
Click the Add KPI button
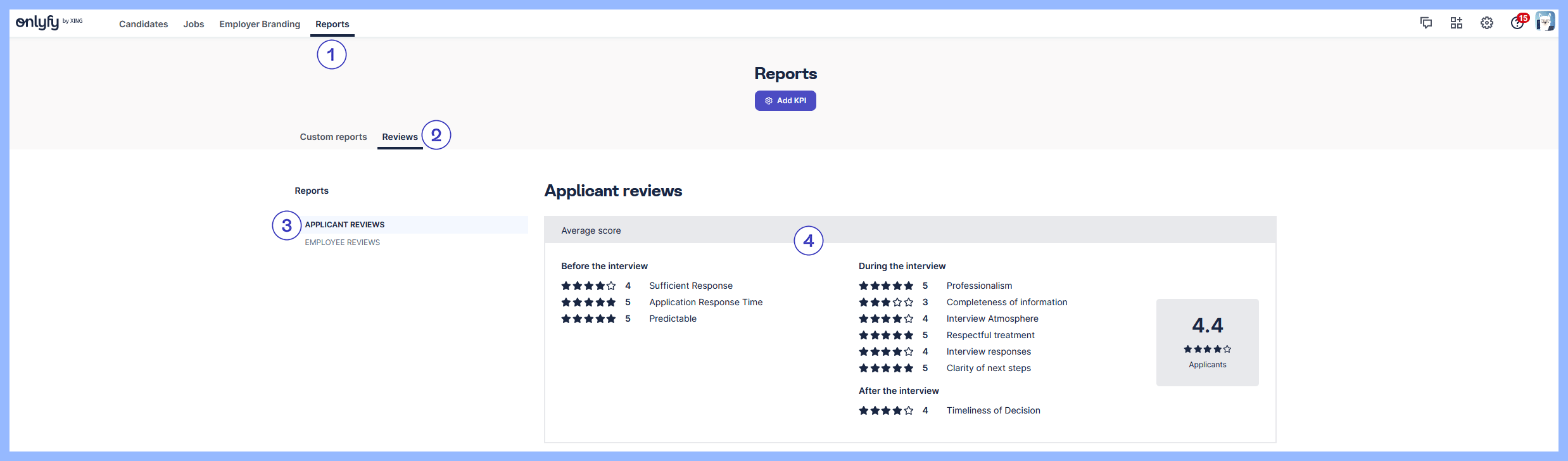pos(785,101)
